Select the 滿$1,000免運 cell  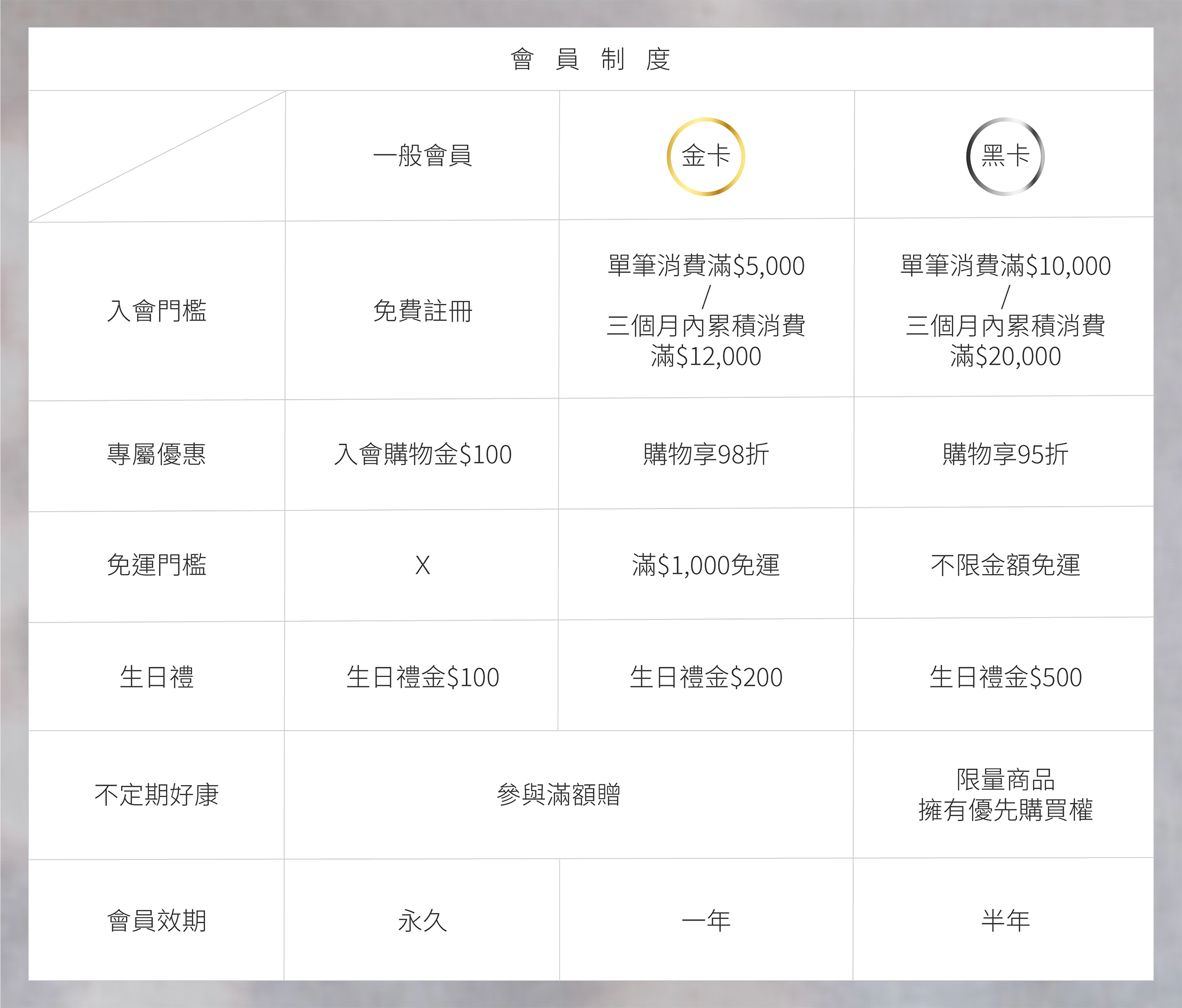(706, 565)
